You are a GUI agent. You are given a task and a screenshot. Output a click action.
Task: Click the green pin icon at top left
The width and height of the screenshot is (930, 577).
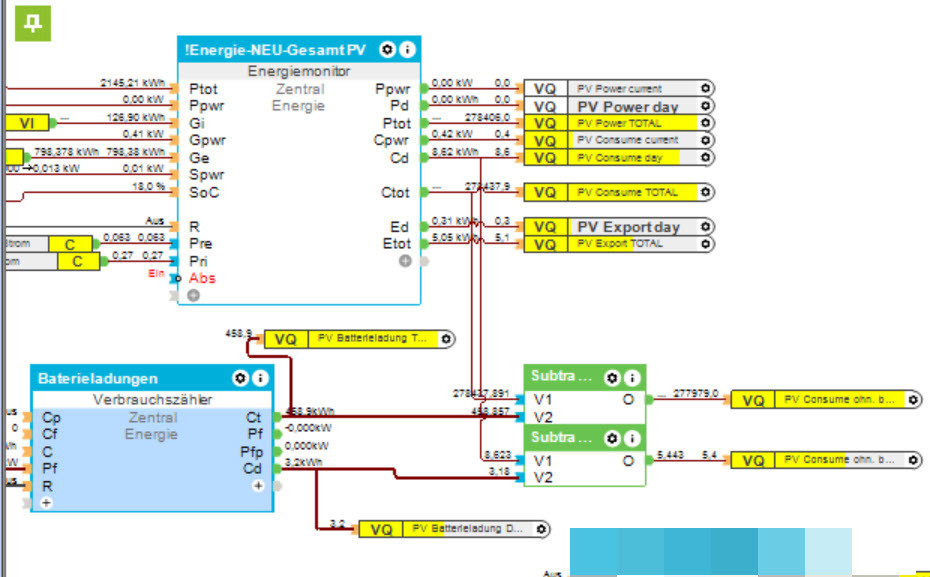click(33, 24)
